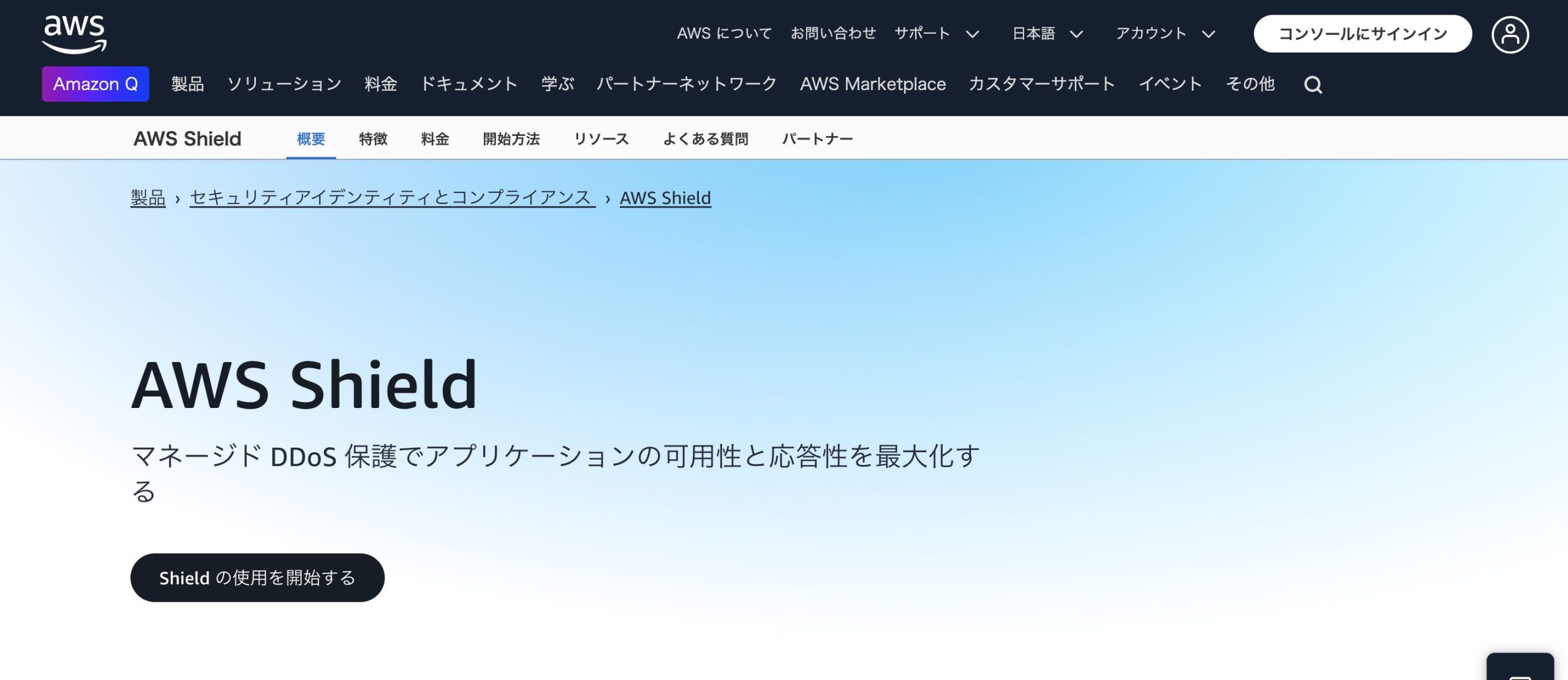Image resolution: width=1568 pixels, height=680 pixels.
Task: Open the 製品 menu in the main navigation bar
Action: tap(187, 84)
